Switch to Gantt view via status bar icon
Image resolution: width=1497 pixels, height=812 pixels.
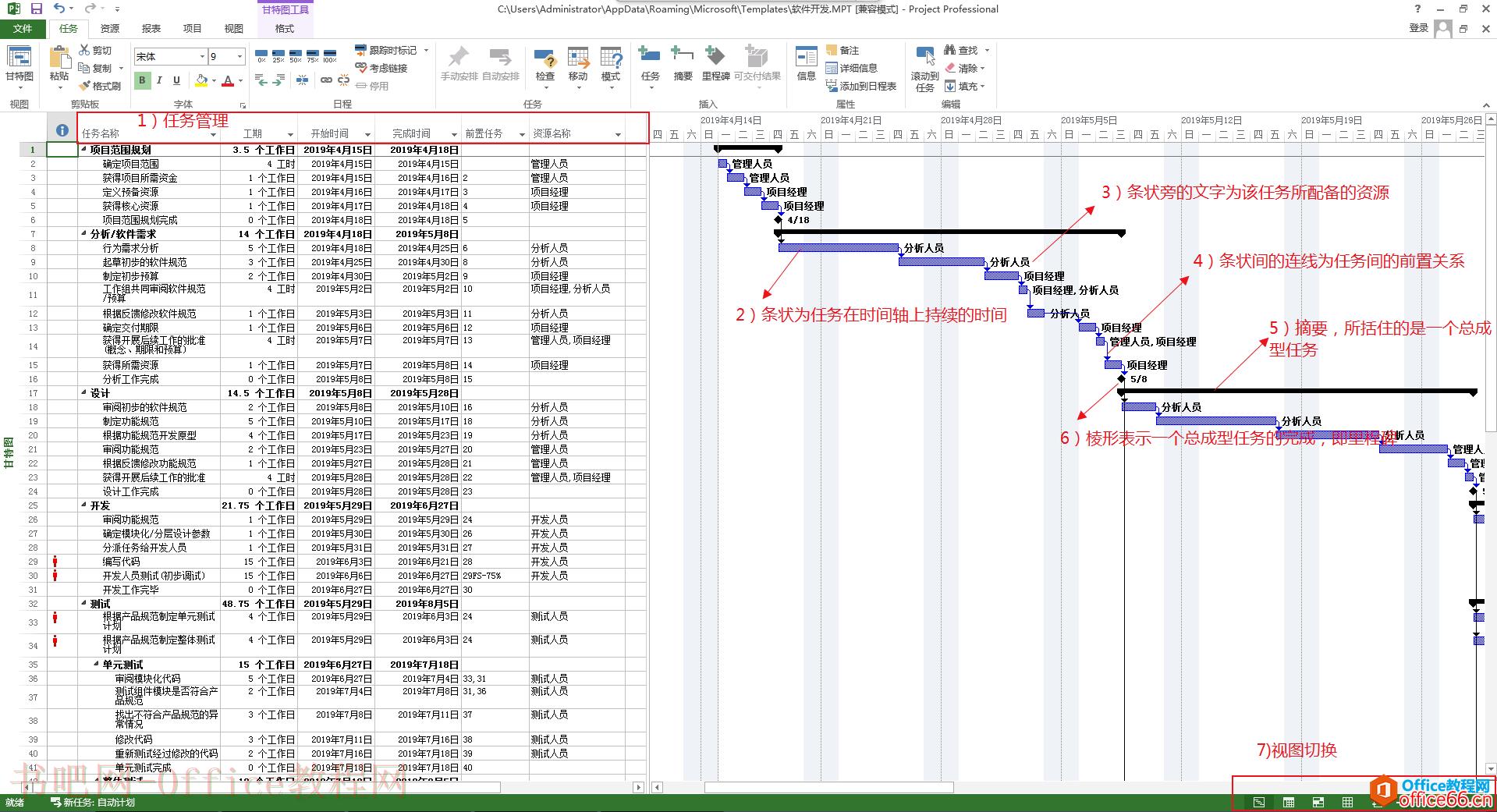pyautogui.click(x=1258, y=802)
